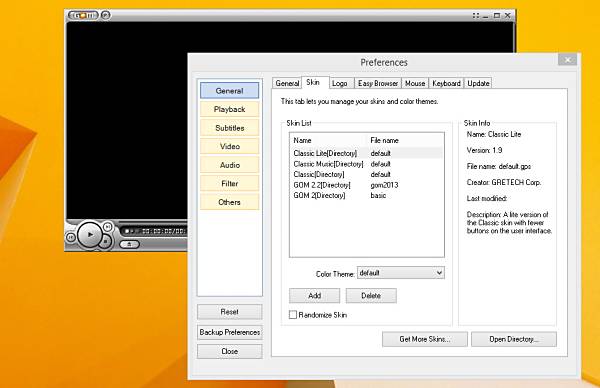Click the Delete skin button
600x388 pixels.
[371, 296]
